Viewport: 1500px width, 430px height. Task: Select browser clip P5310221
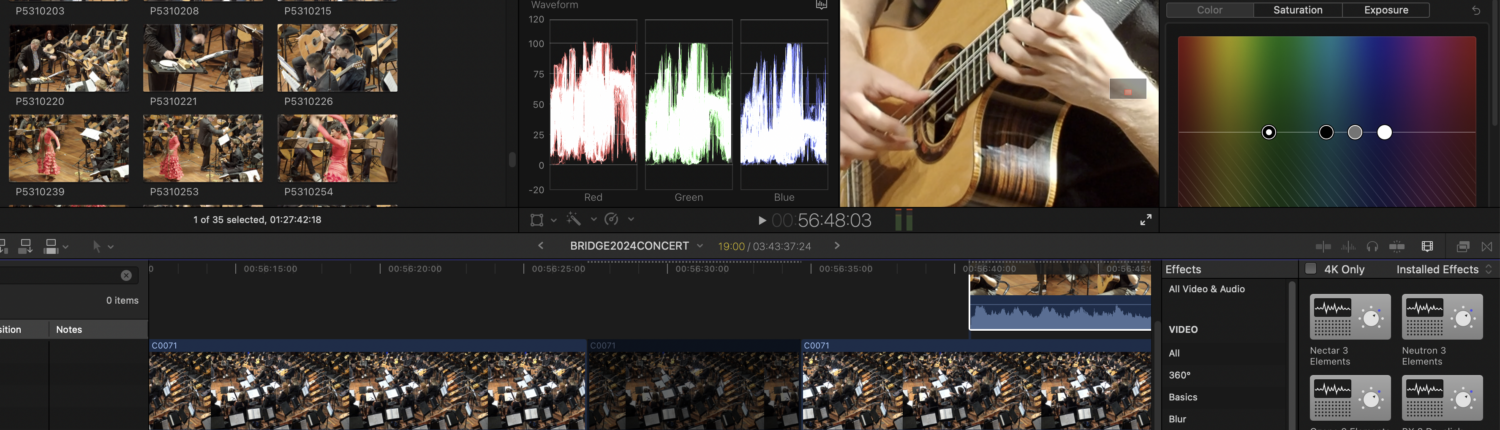coord(203,58)
